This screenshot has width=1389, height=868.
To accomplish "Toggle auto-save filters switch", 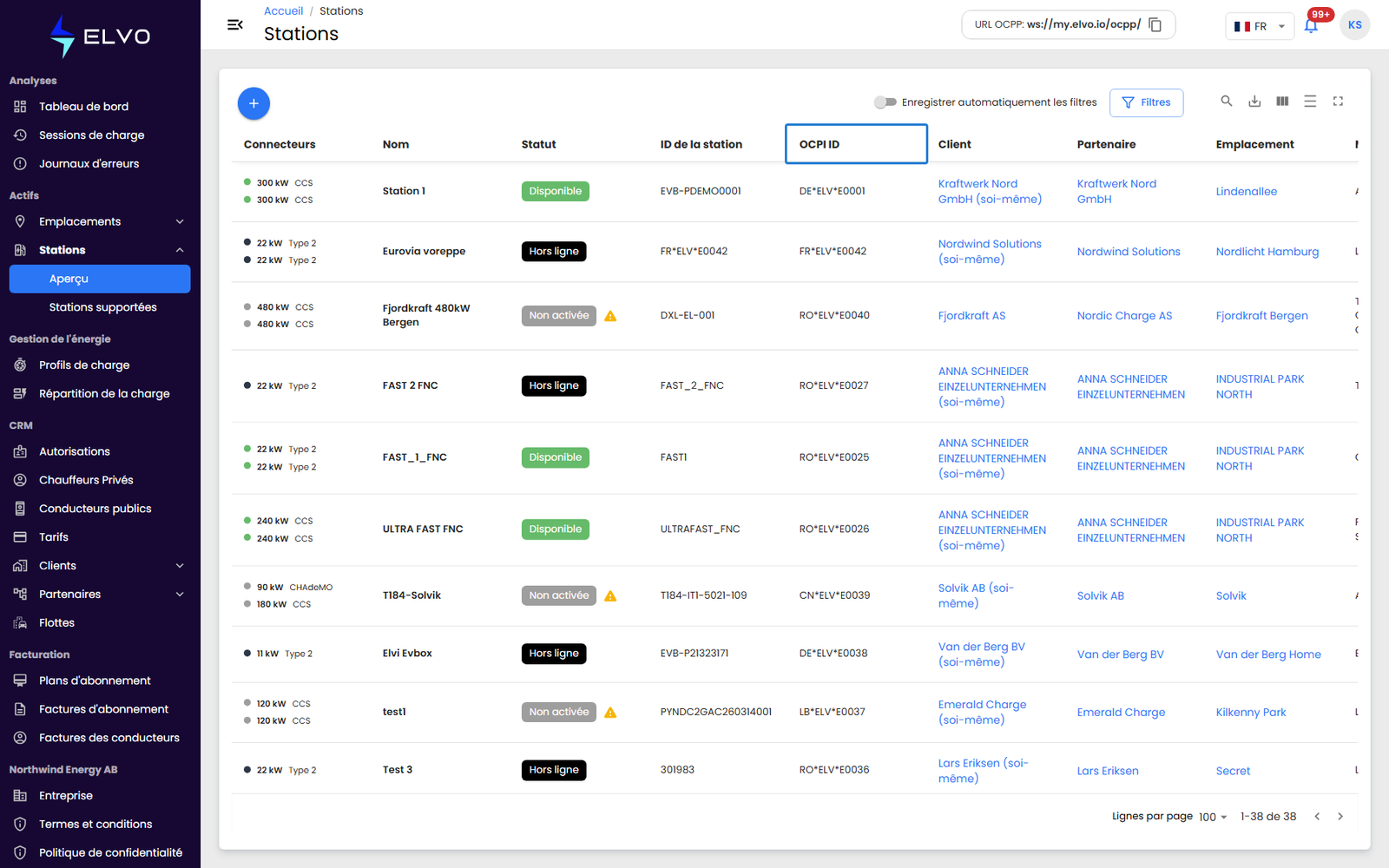I will 885,102.
